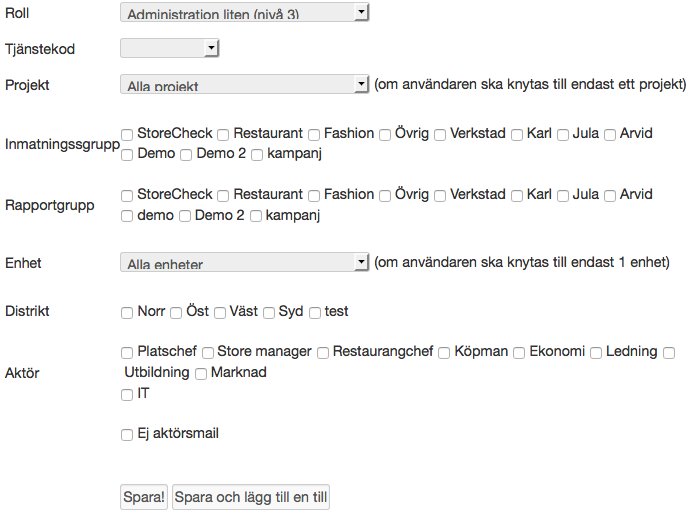The width and height of the screenshot is (696, 521).
Task: Open the Roll dropdown
Action: pyautogui.click(x=244, y=12)
